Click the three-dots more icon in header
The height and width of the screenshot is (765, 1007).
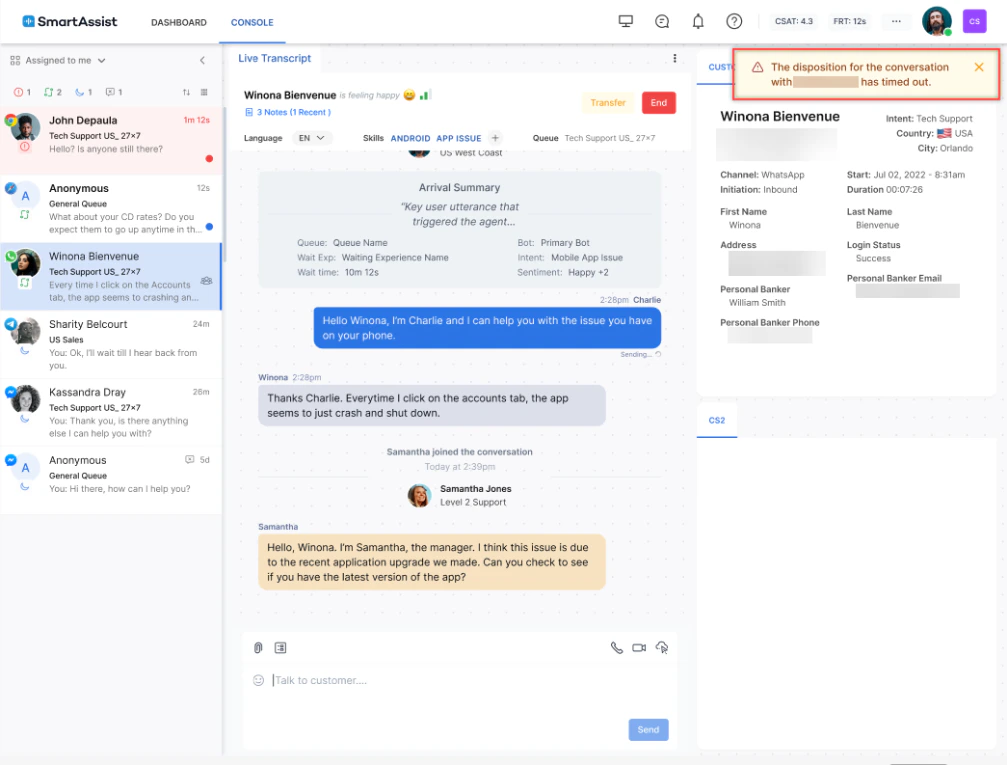coord(896,21)
